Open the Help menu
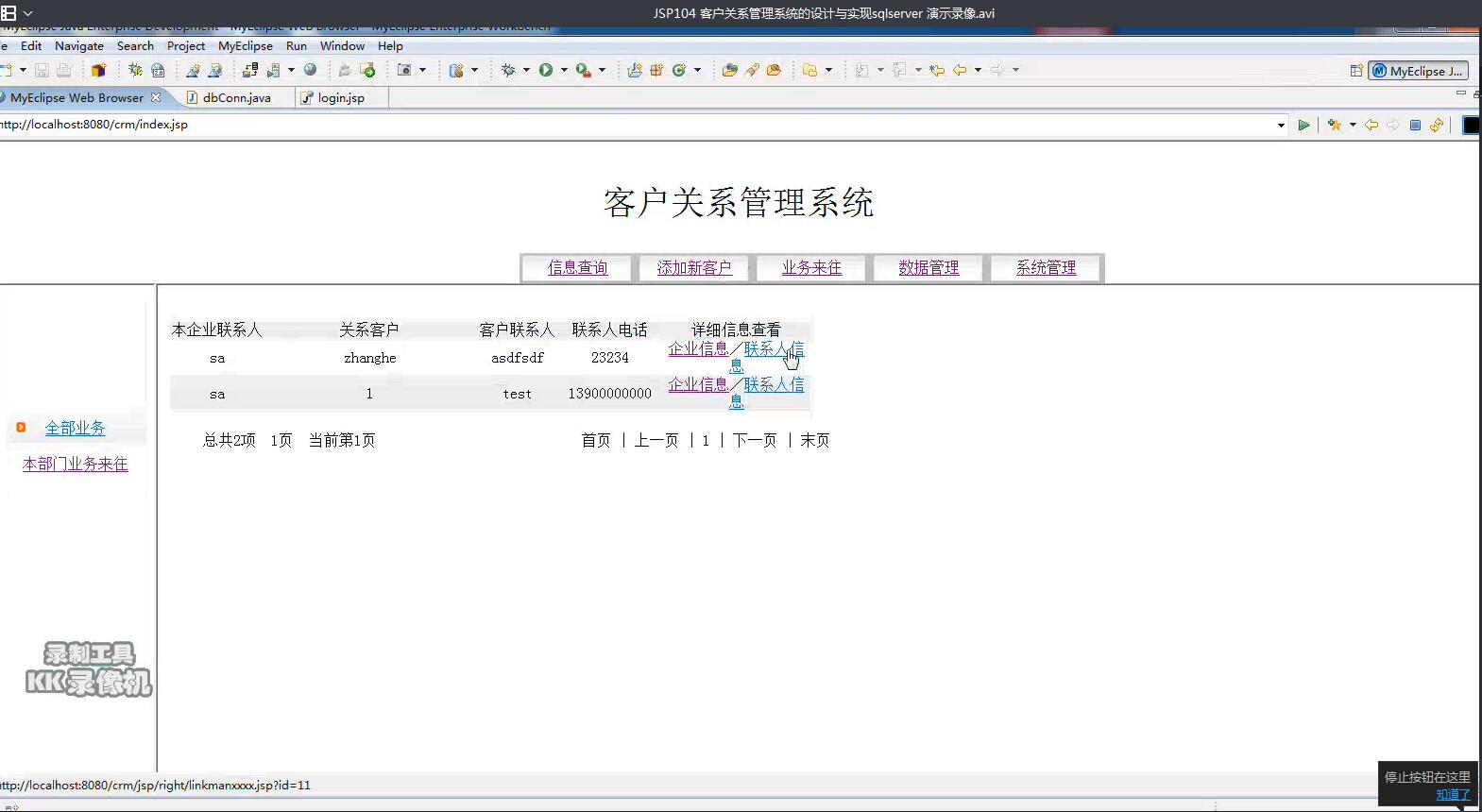Viewport: 1482px width, 812px height. click(x=390, y=45)
